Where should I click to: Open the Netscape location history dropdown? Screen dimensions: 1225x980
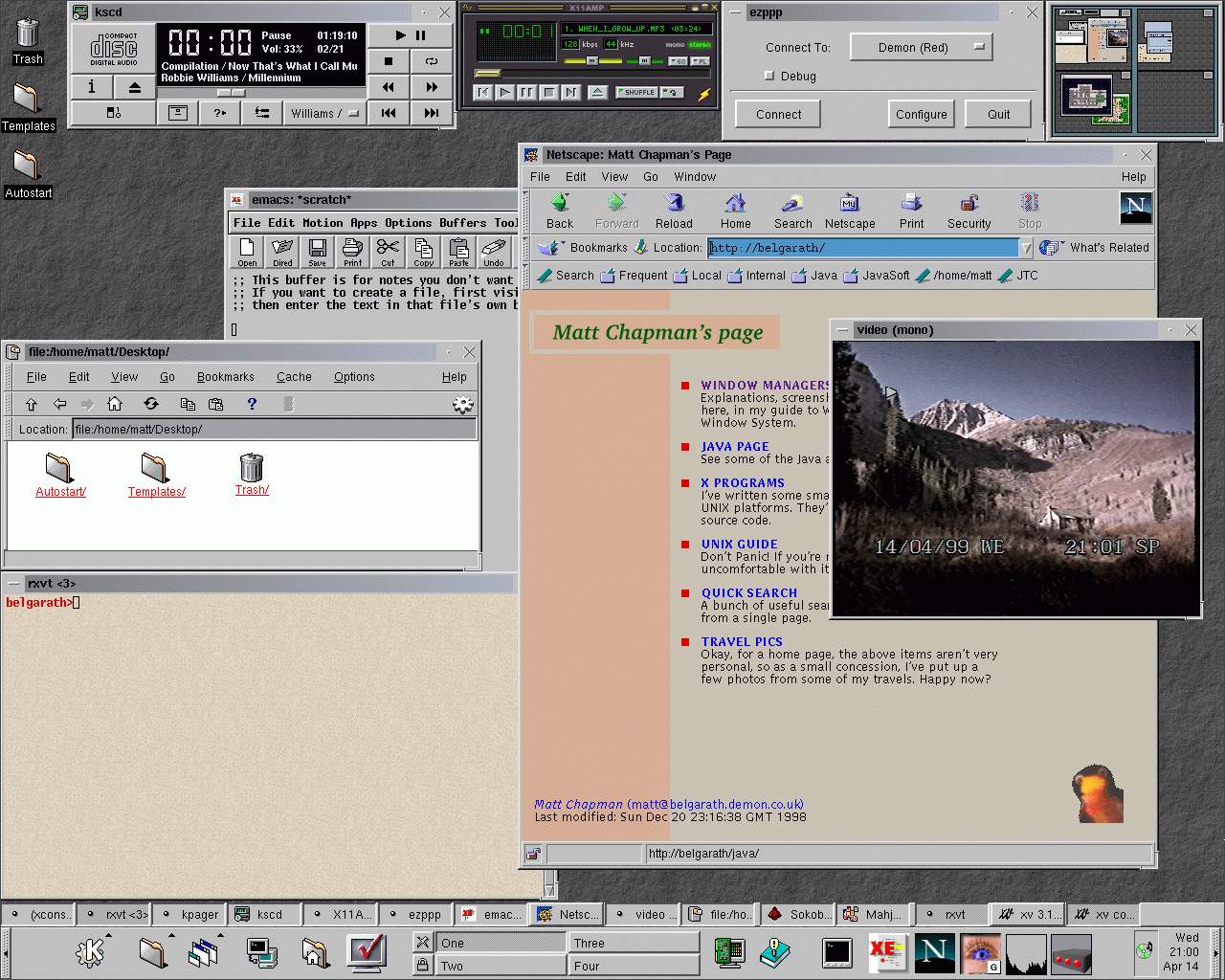(x=1026, y=248)
